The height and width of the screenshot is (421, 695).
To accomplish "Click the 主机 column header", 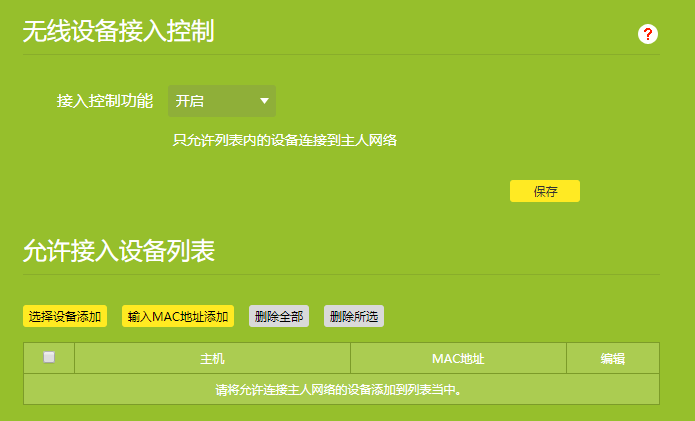I will click(x=212, y=358).
